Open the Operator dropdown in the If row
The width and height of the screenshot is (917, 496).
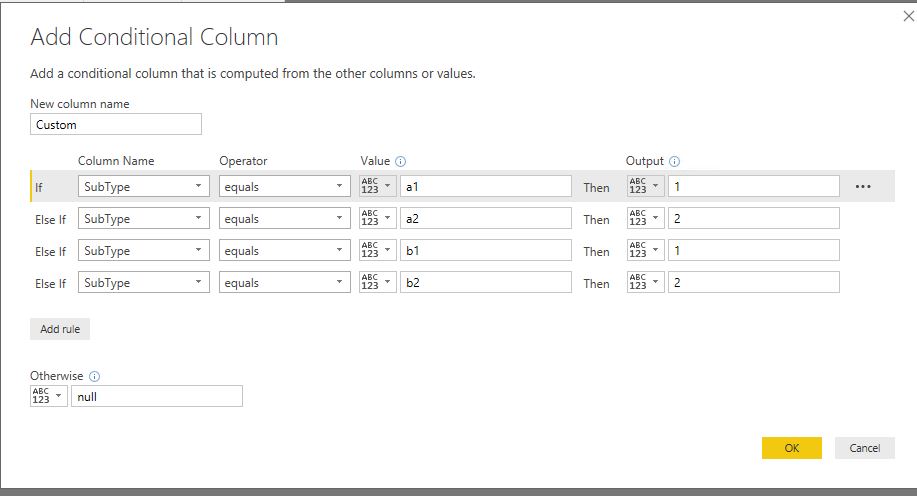pyautogui.click(x=285, y=186)
